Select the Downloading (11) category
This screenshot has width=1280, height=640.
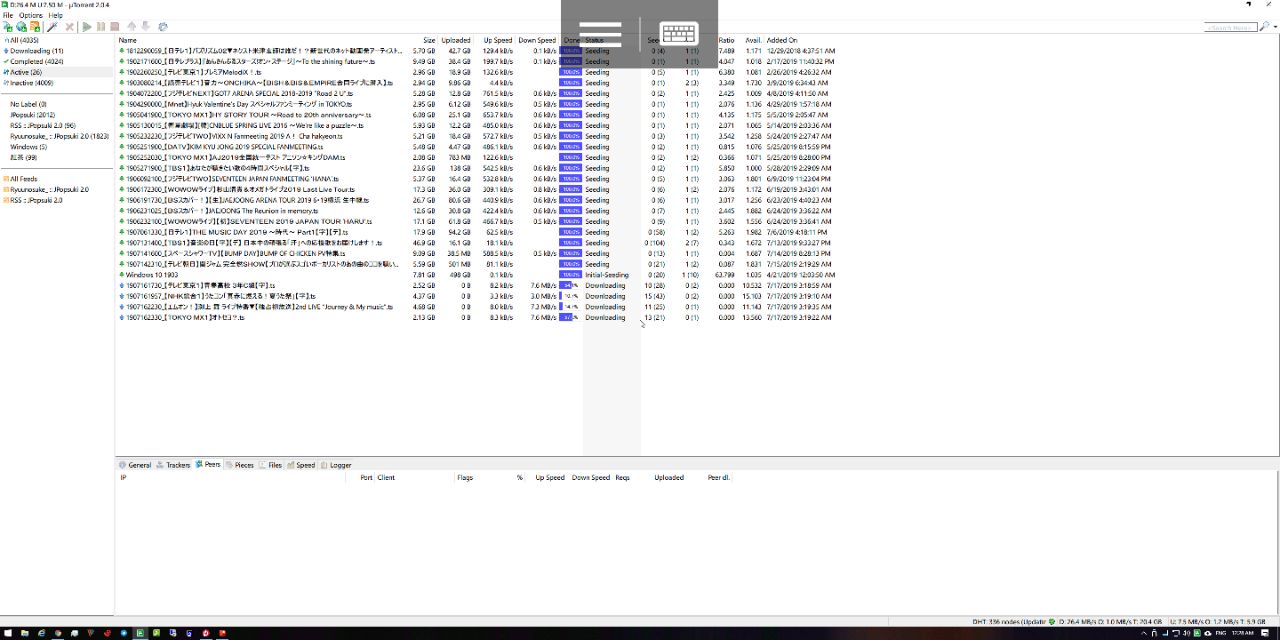[34, 51]
